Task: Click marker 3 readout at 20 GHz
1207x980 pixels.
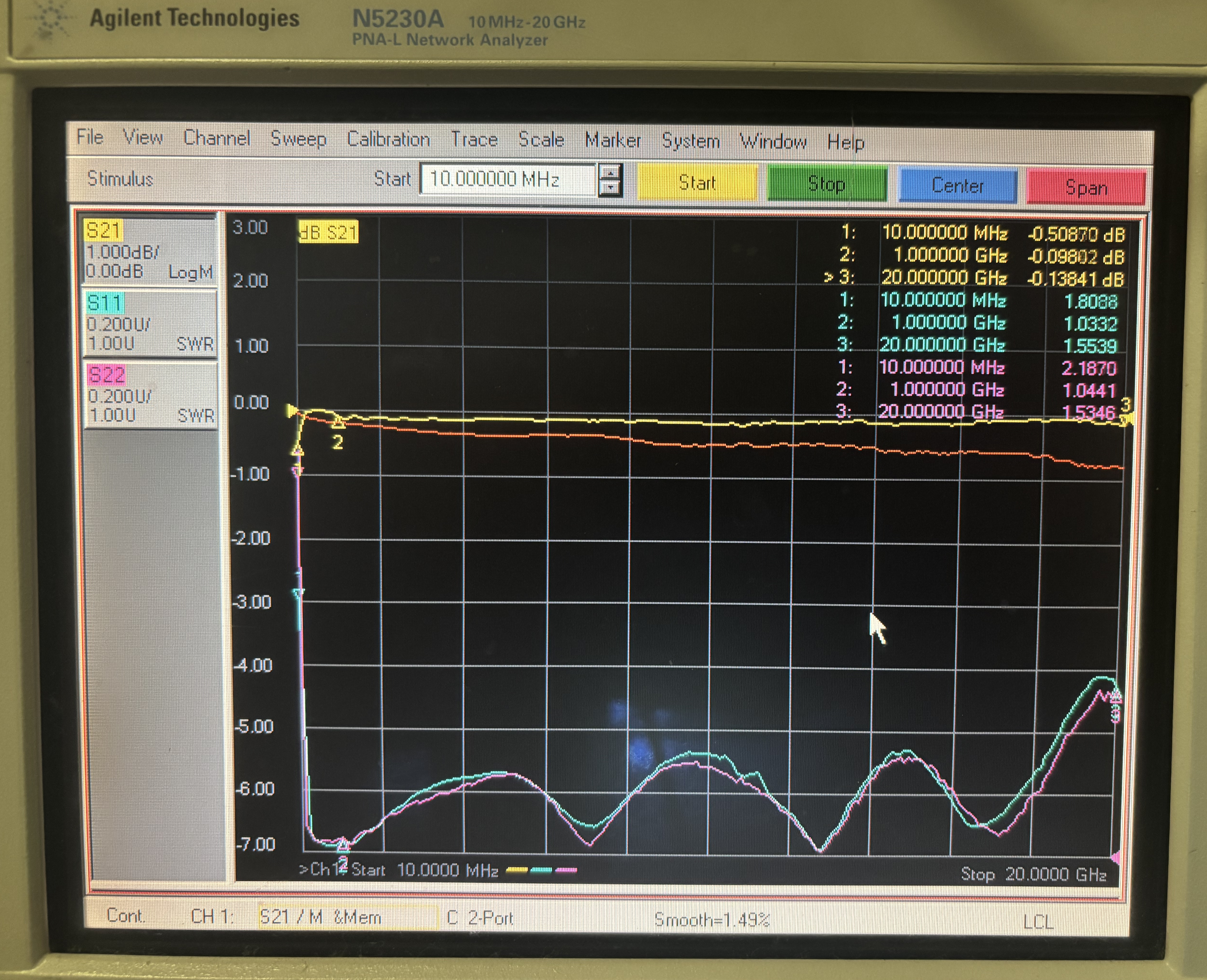Action: (x=973, y=278)
